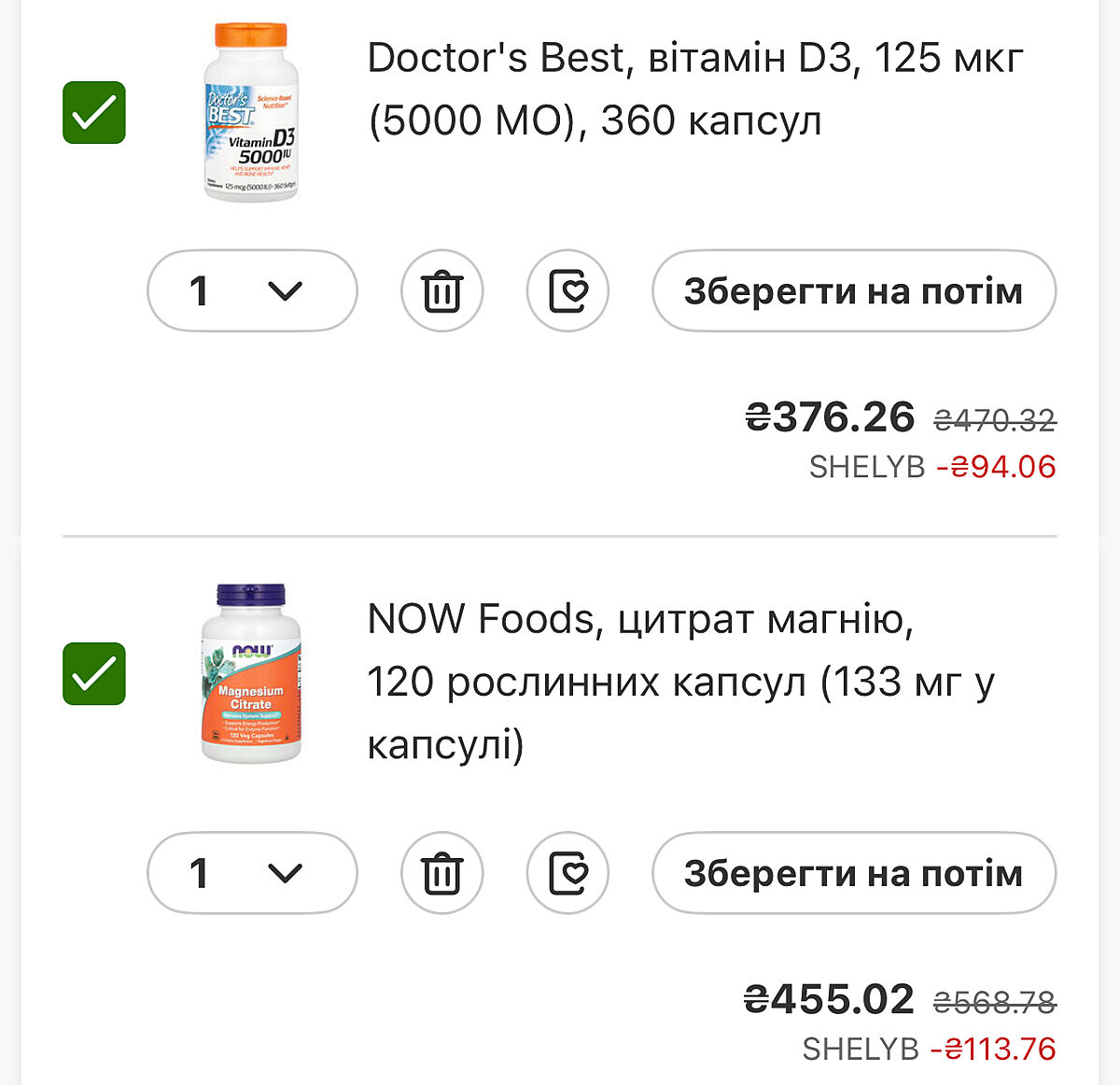Click the crossed-out ₴568.78 original price
The image size is (1120, 1085).
click(995, 1003)
